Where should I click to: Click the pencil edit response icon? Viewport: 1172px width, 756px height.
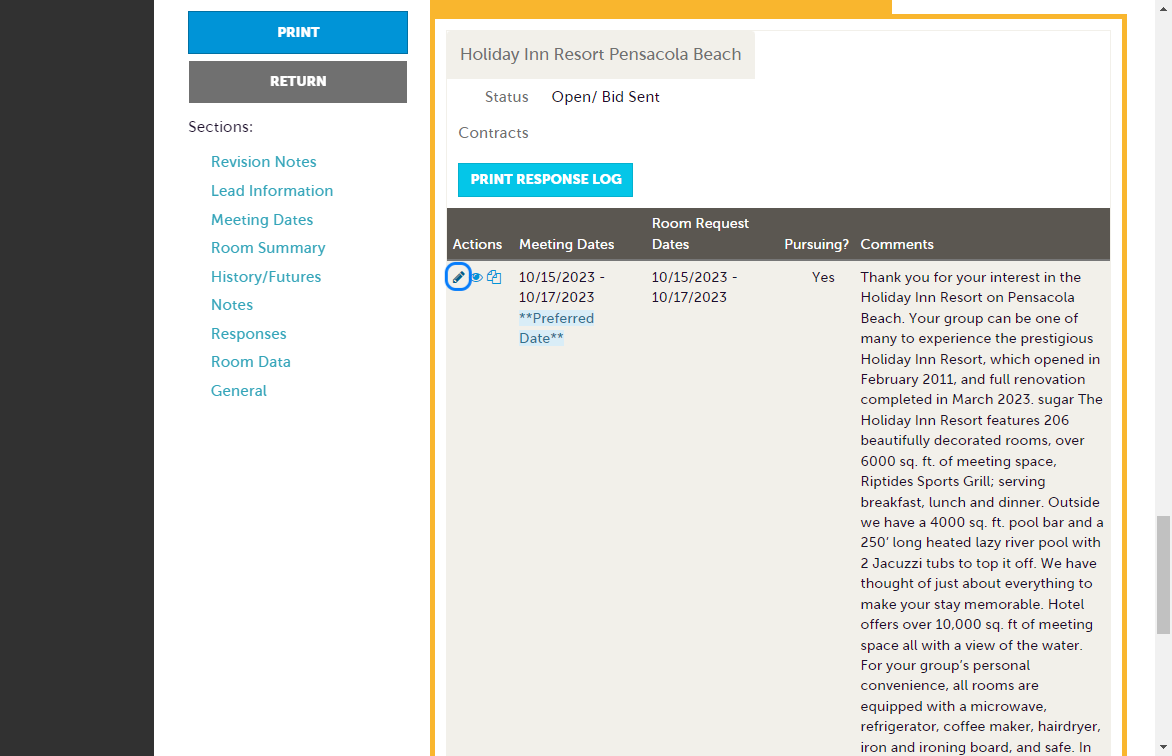(458, 277)
